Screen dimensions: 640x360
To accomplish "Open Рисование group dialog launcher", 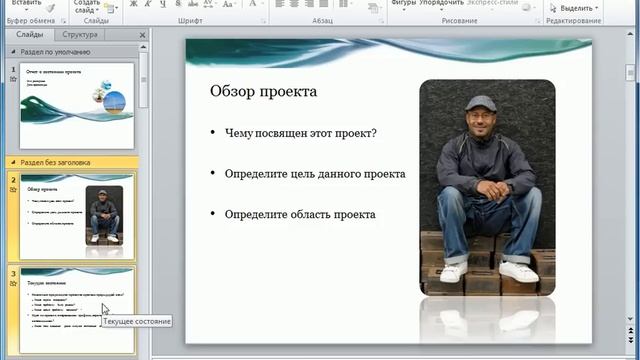I will tap(538, 21).
